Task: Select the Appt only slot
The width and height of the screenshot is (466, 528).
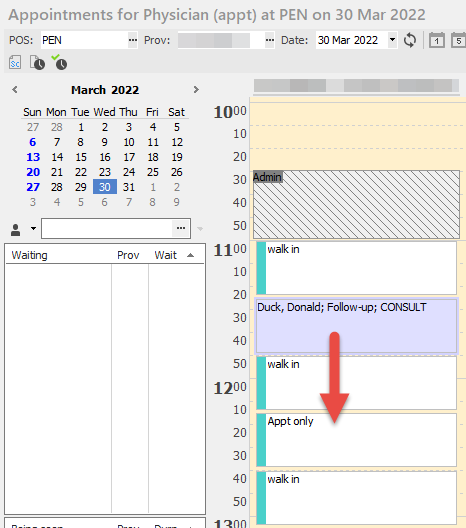Action: tap(356, 440)
